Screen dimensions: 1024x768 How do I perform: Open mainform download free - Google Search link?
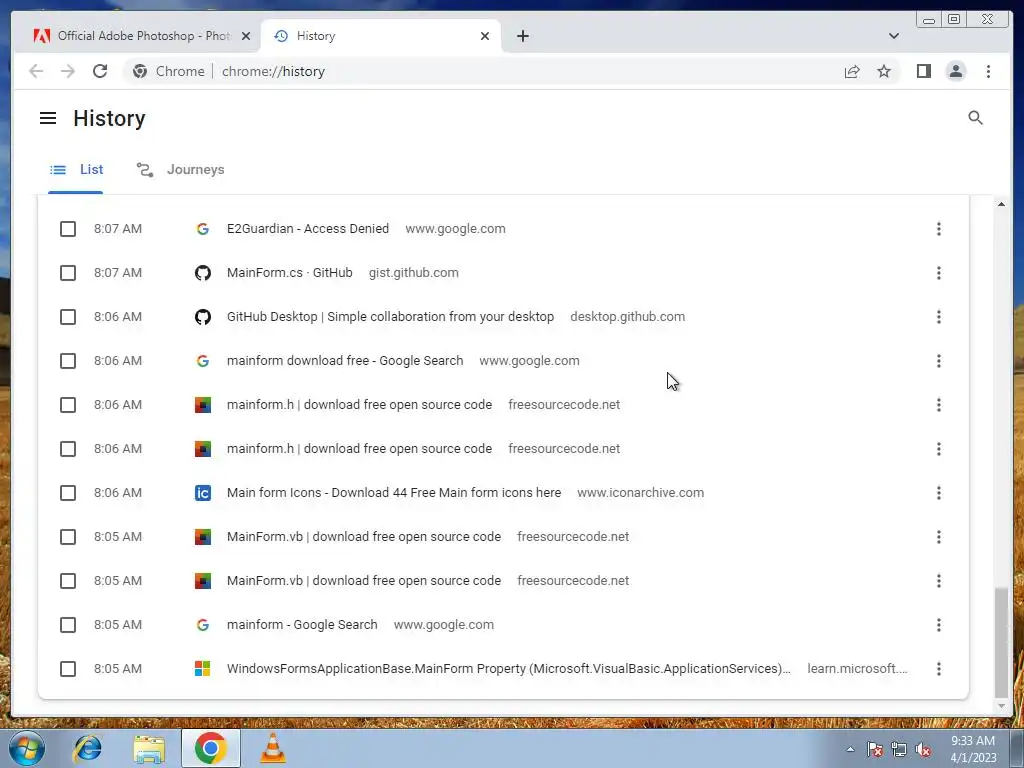click(x=345, y=360)
